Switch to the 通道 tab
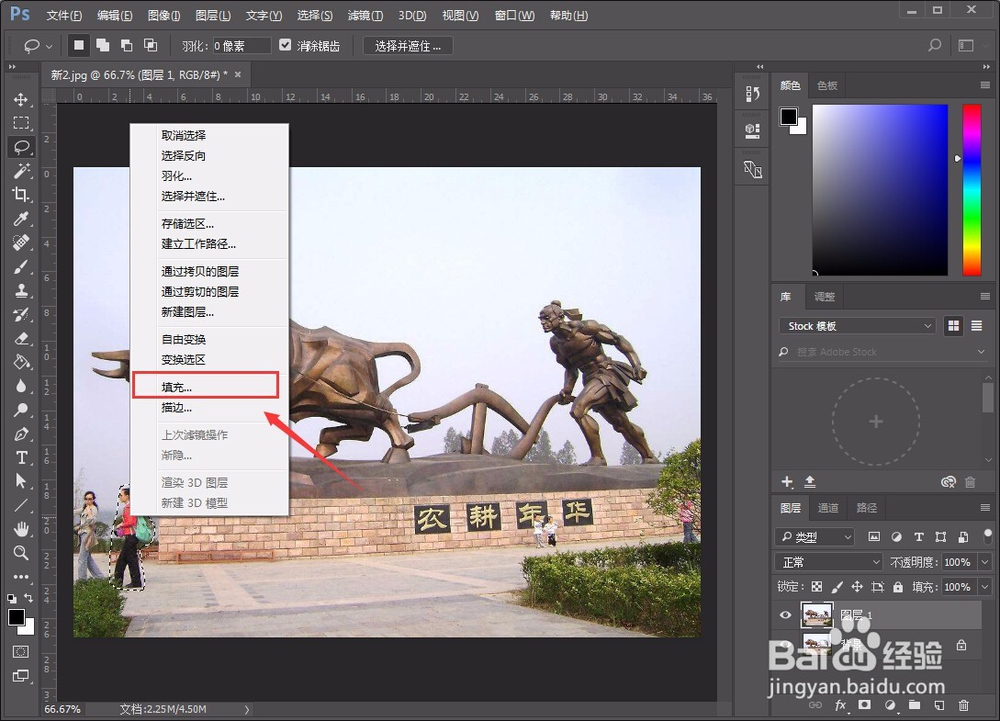Screen dimensions: 1000x721 point(828,507)
